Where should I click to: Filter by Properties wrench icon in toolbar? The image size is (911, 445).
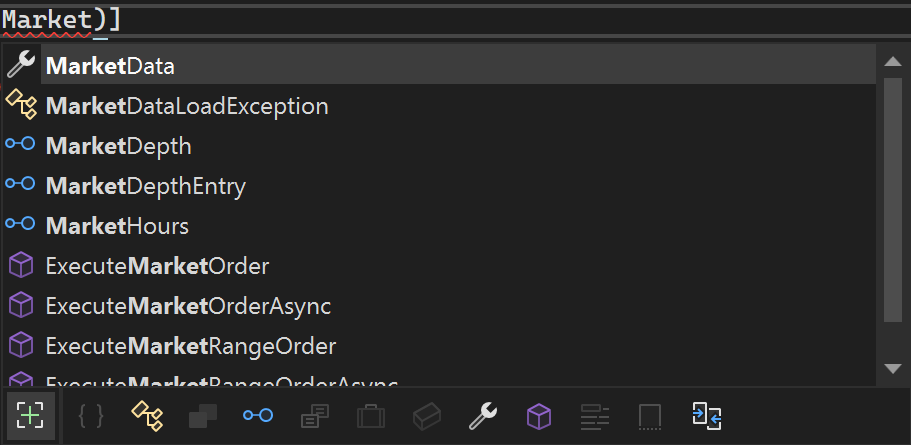(x=483, y=416)
